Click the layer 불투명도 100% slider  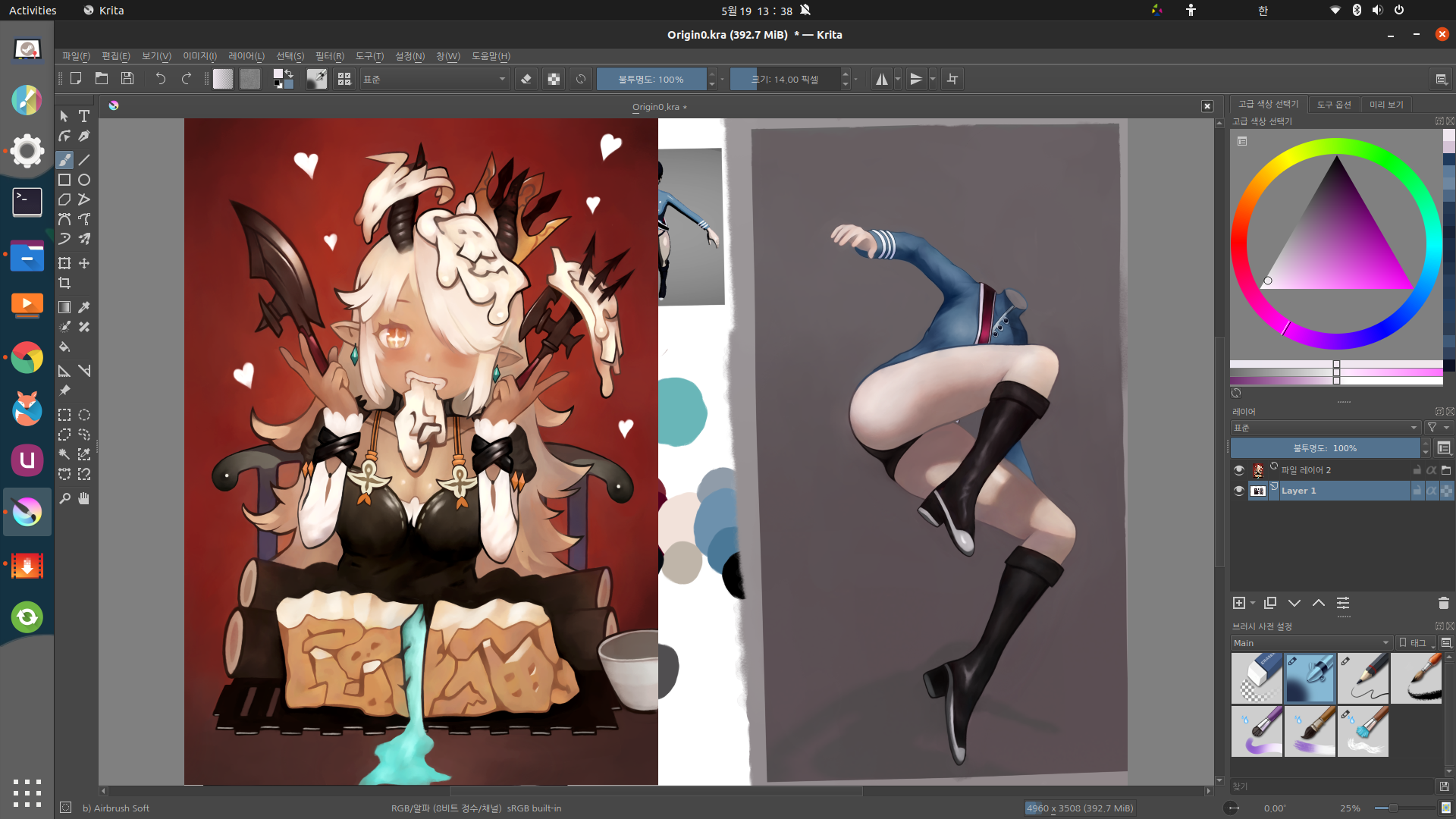point(1324,448)
